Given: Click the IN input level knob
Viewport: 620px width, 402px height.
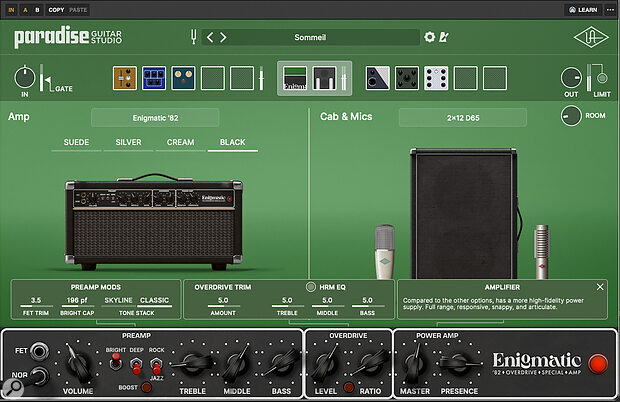Looking at the screenshot, I should click(x=25, y=77).
